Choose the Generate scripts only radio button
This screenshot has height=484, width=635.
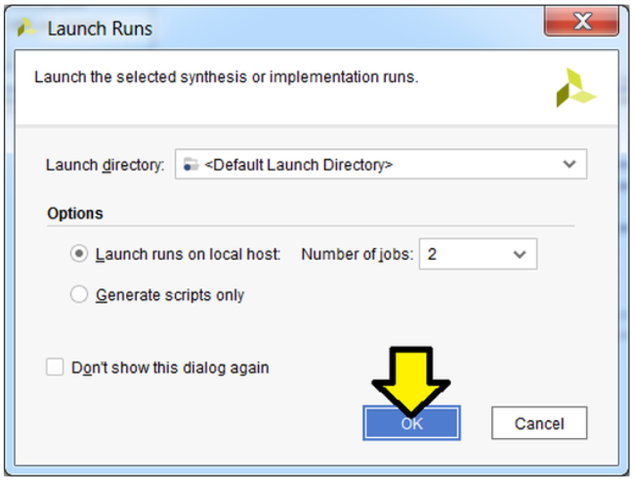79,295
